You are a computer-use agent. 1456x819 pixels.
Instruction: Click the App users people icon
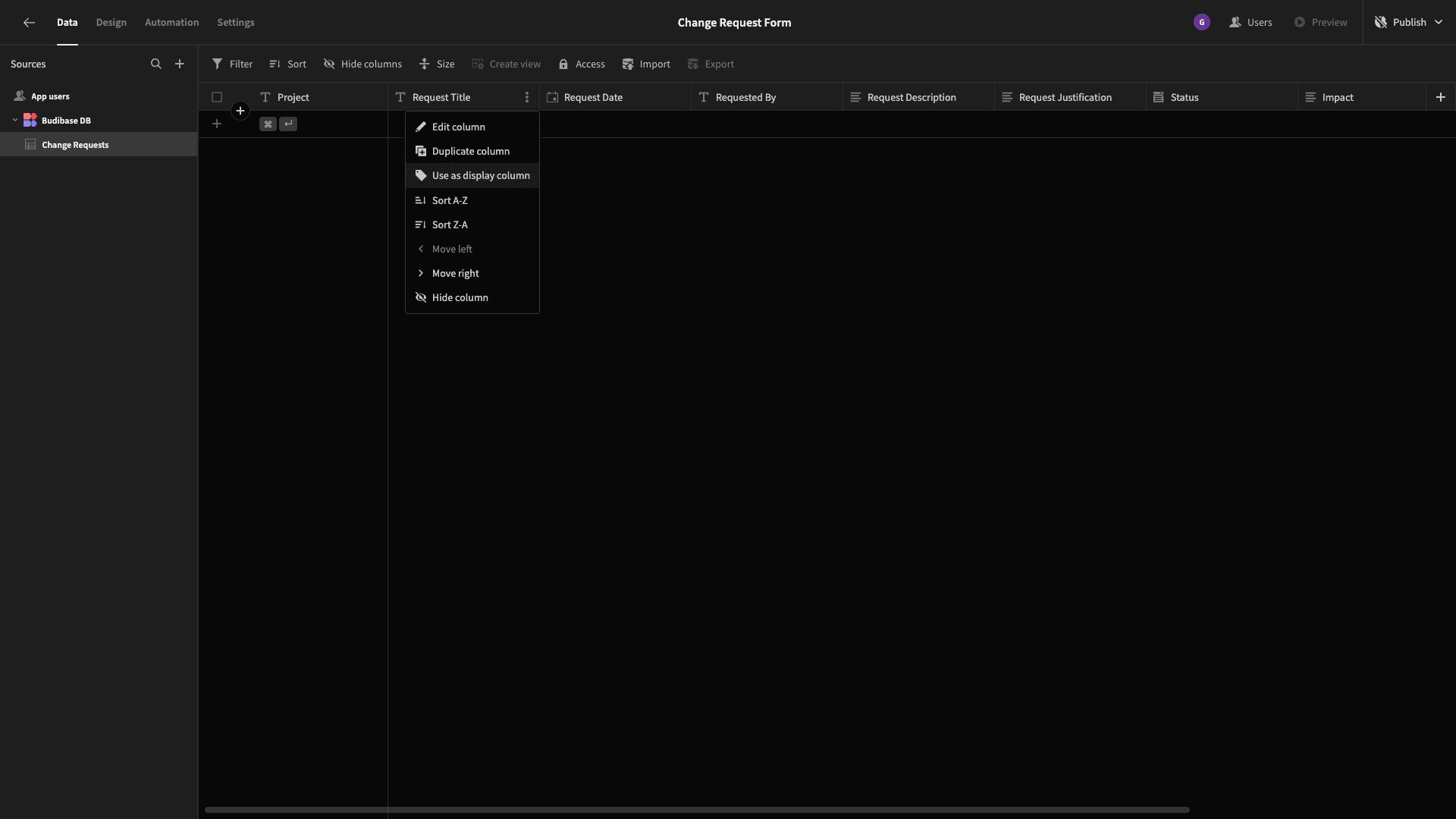(20, 96)
